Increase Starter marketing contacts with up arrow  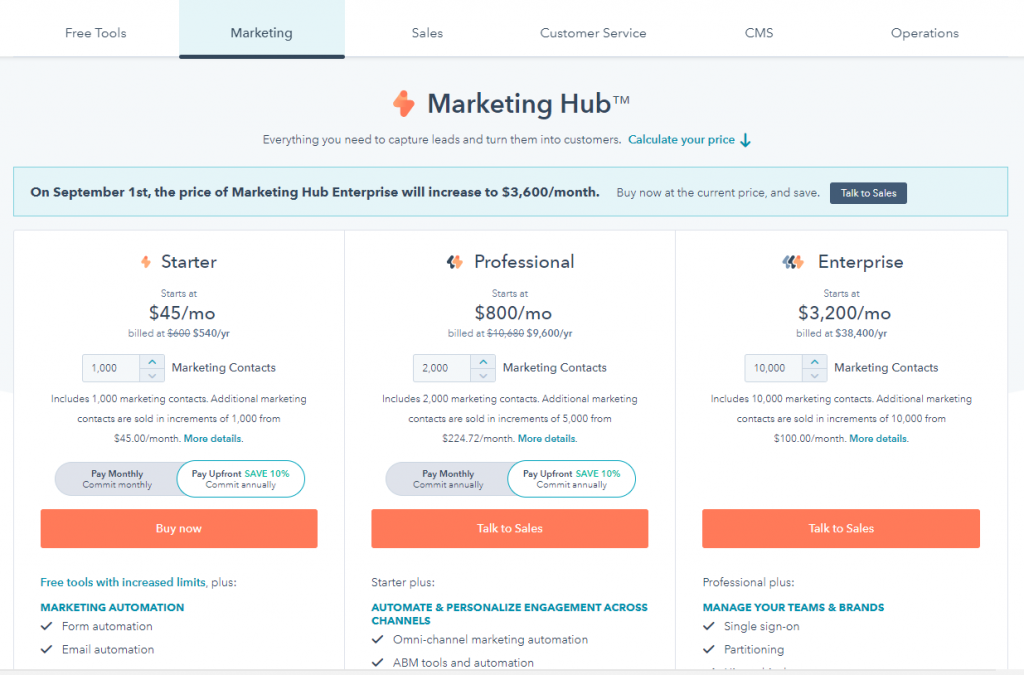152,362
